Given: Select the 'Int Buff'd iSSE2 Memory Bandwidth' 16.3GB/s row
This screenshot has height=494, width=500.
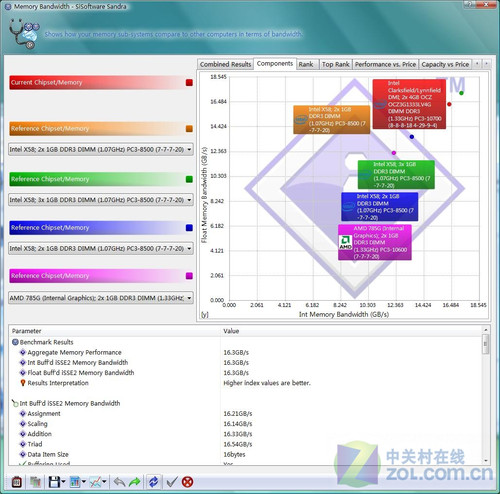Looking at the screenshot, I should pyautogui.click(x=245, y=362).
